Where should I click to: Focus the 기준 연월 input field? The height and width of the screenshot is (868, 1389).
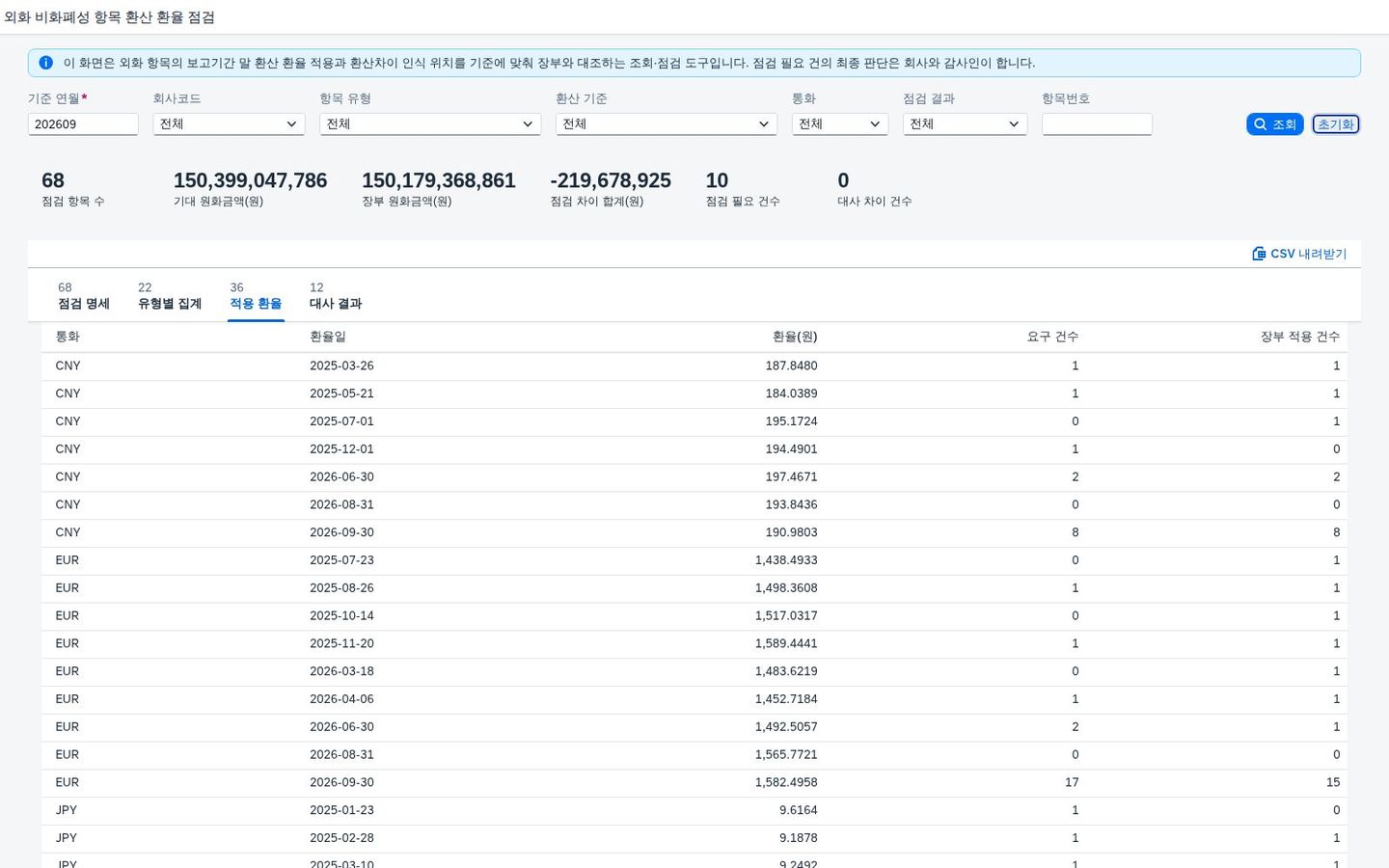coord(83,124)
